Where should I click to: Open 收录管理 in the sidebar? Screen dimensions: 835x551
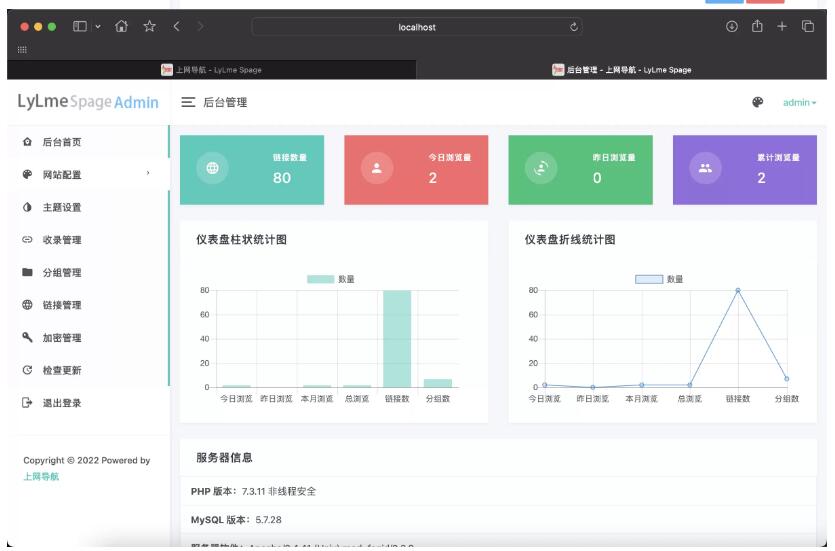[x=88, y=240]
